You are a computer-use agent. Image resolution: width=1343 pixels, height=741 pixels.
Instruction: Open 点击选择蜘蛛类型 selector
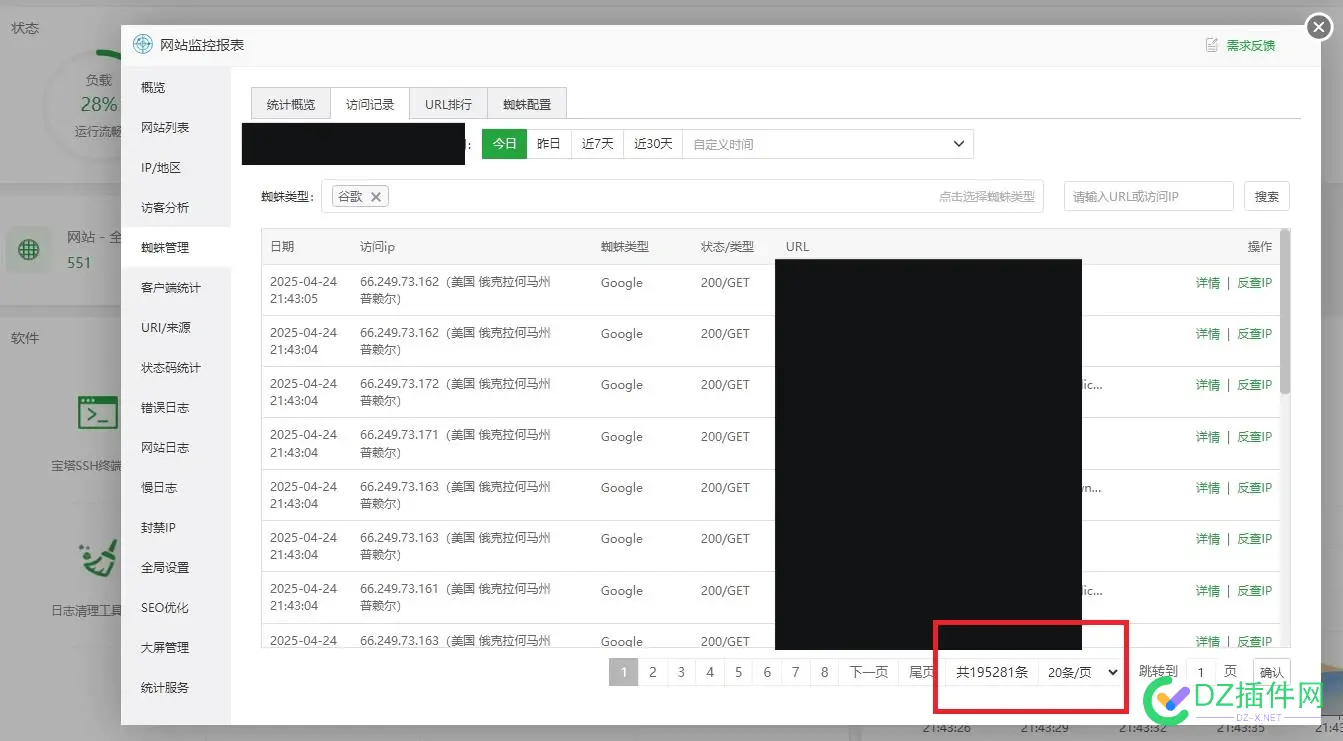click(x=988, y=196)
